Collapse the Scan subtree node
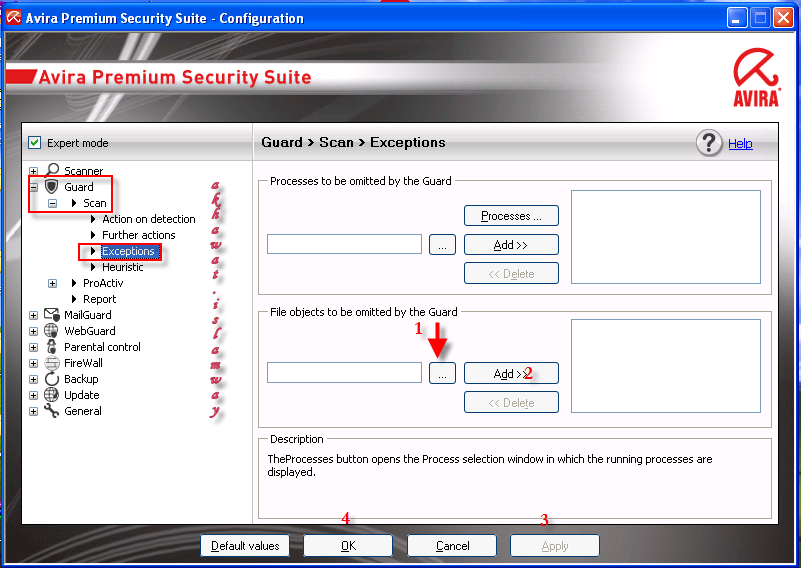 (x=52, y=203)
